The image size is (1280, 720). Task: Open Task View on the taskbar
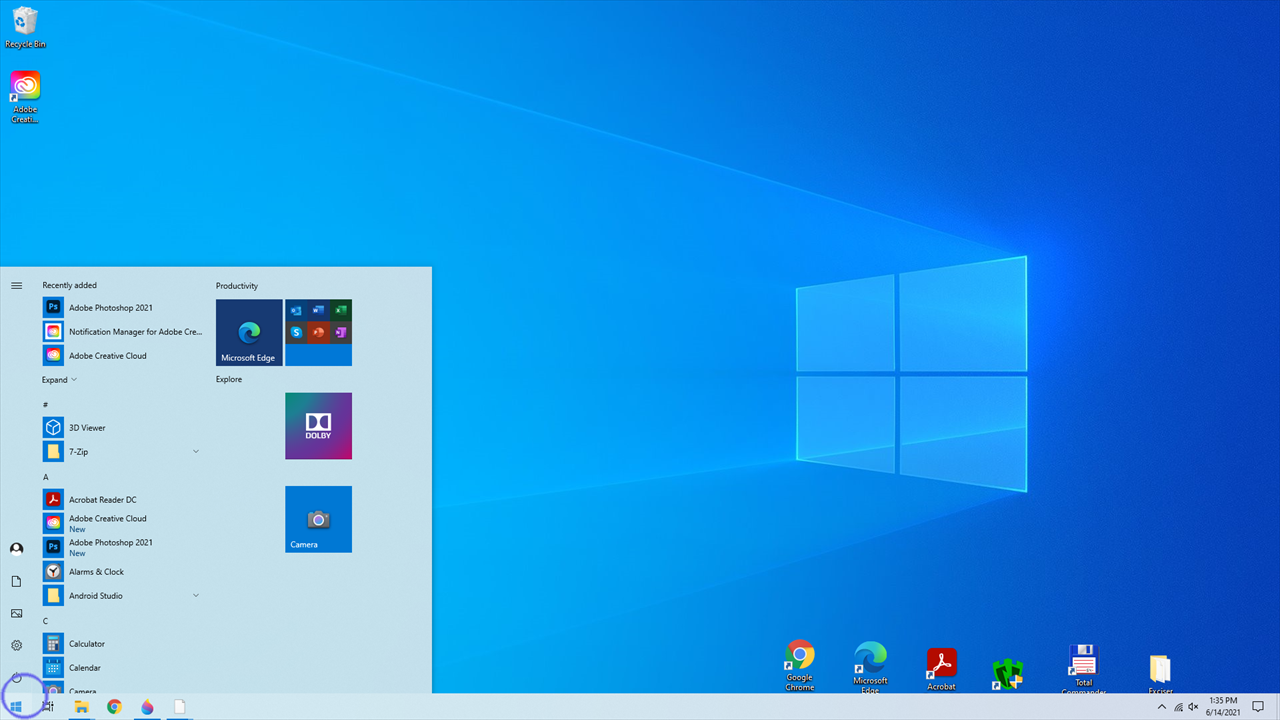coord(48,707)
